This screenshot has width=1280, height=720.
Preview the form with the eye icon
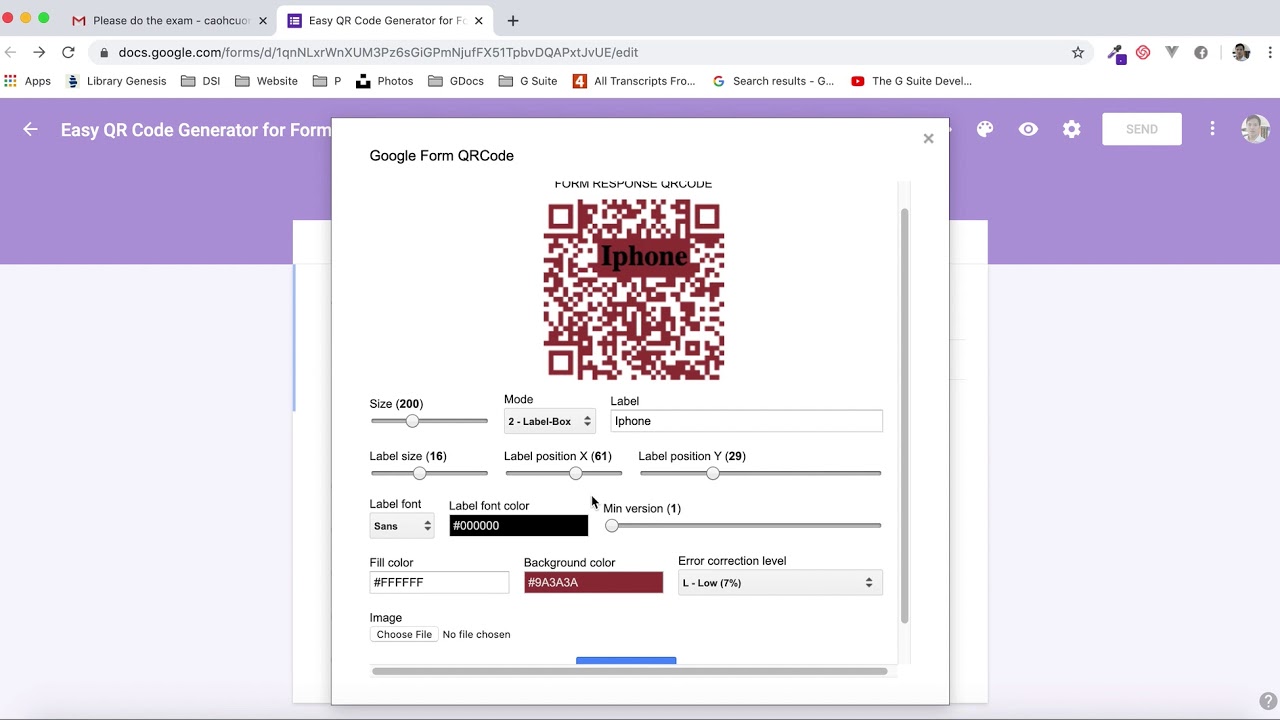pyautogui.click(x=1028, y=129)
